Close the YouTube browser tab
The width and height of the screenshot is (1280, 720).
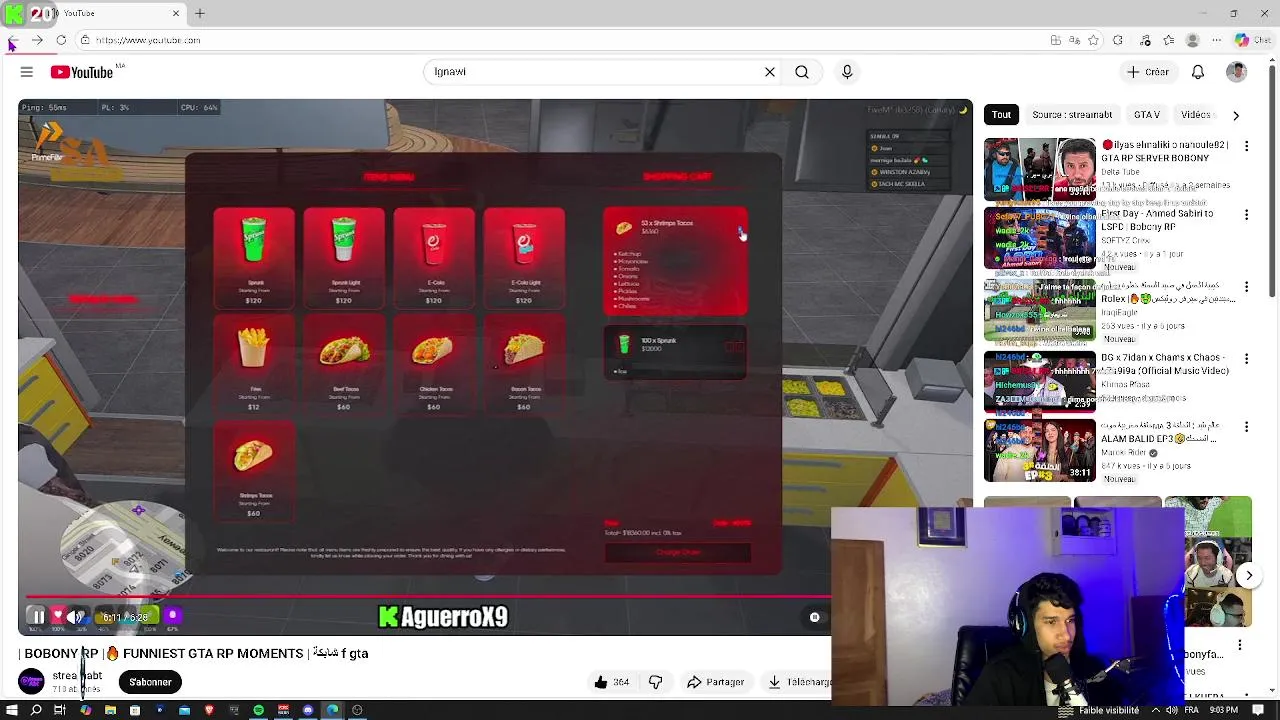176,13
